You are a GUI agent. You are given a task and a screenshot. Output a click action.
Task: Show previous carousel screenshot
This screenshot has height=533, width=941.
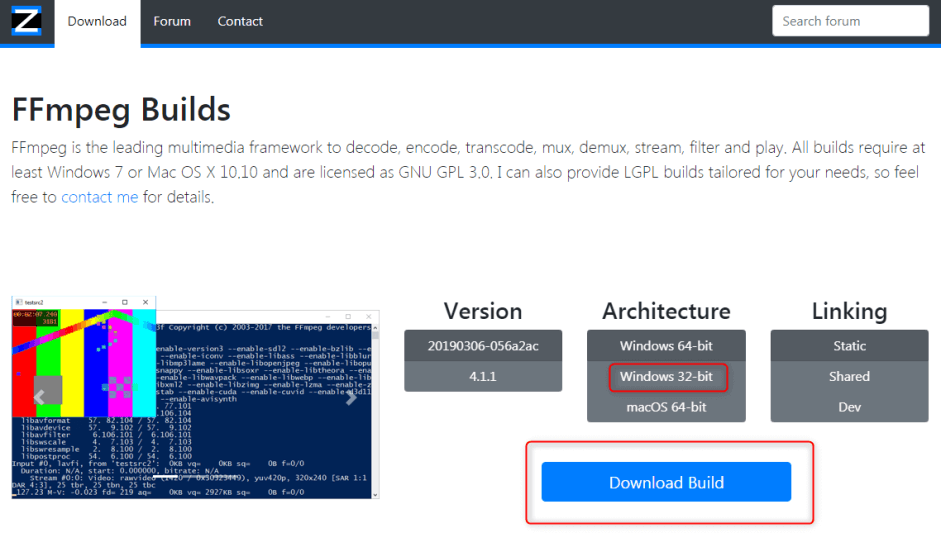(x=39, y=397)
